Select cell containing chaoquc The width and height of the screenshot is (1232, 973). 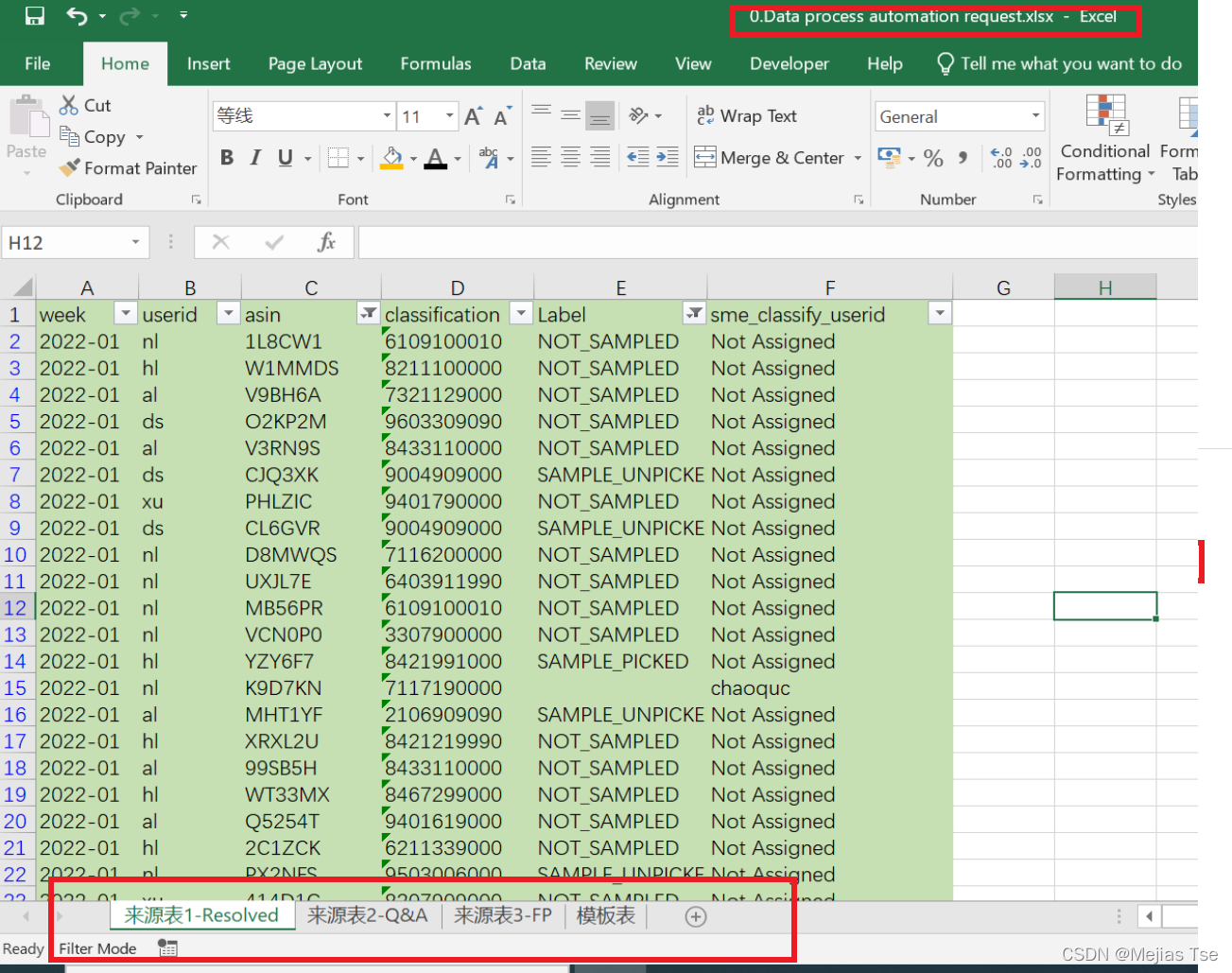829,687
